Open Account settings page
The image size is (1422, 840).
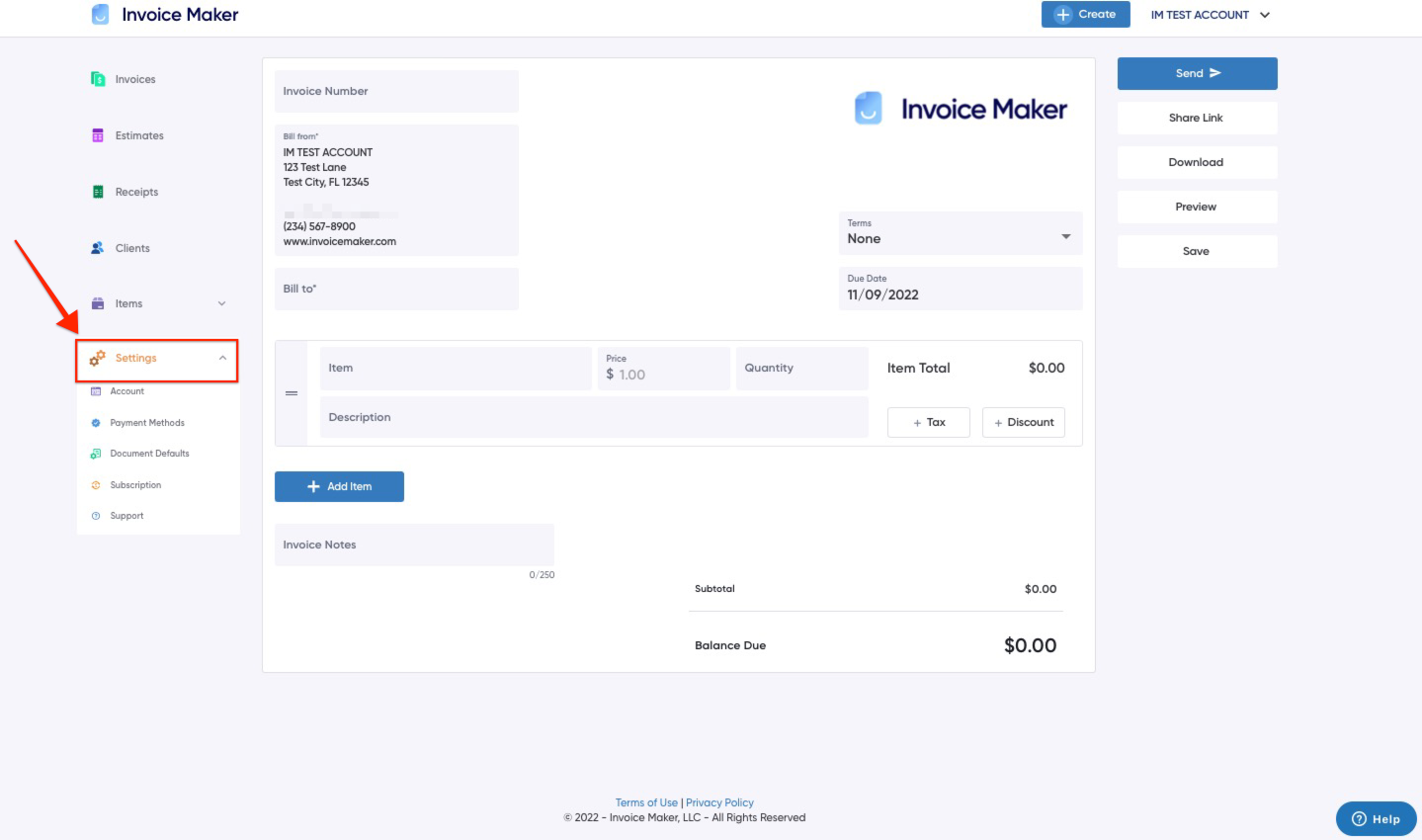(127, 391)
